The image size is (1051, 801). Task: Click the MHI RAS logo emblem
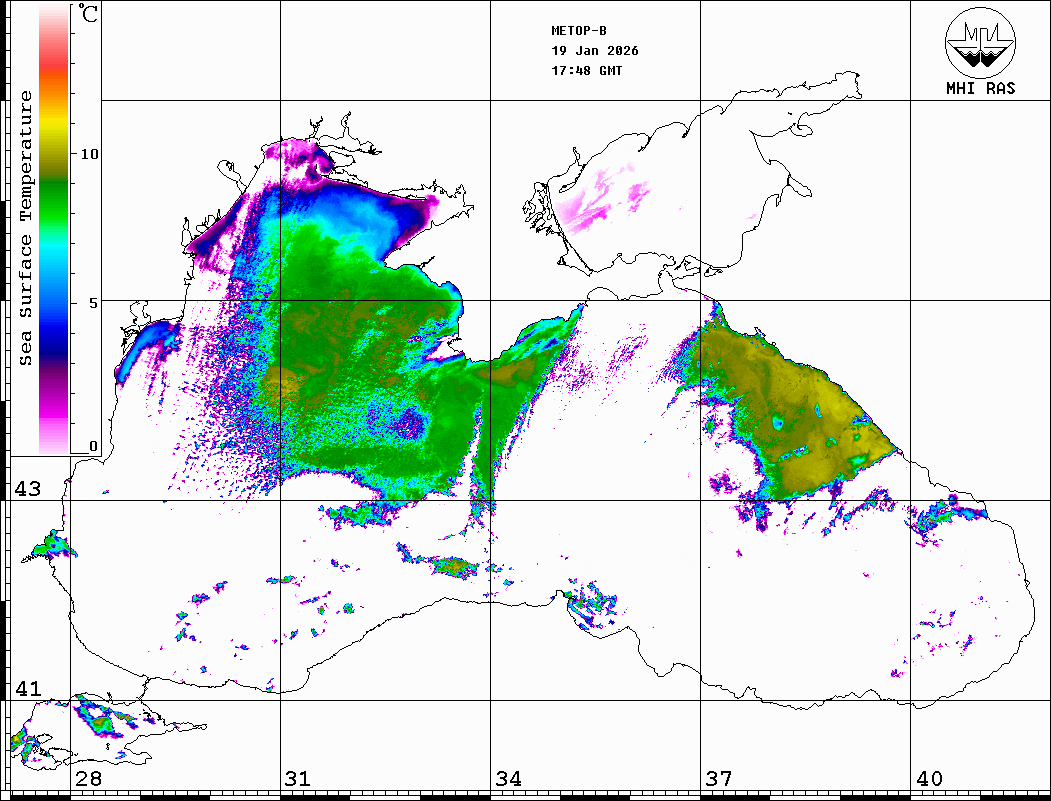pos(980,42)
